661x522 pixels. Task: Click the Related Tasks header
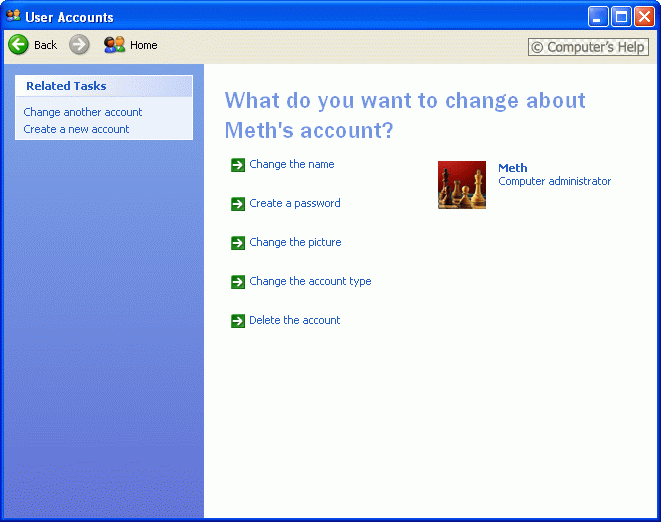104,86
